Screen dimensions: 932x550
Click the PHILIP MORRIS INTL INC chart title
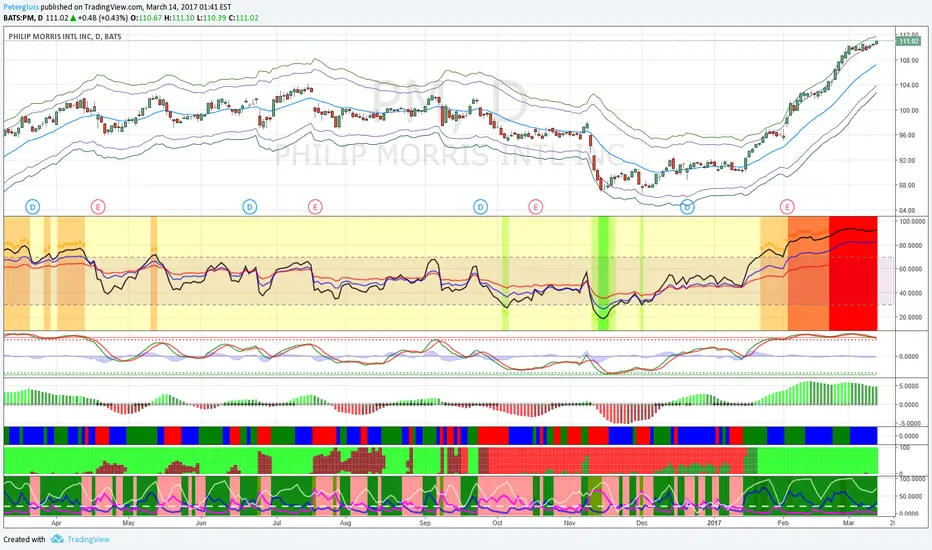tap(65, 36)
